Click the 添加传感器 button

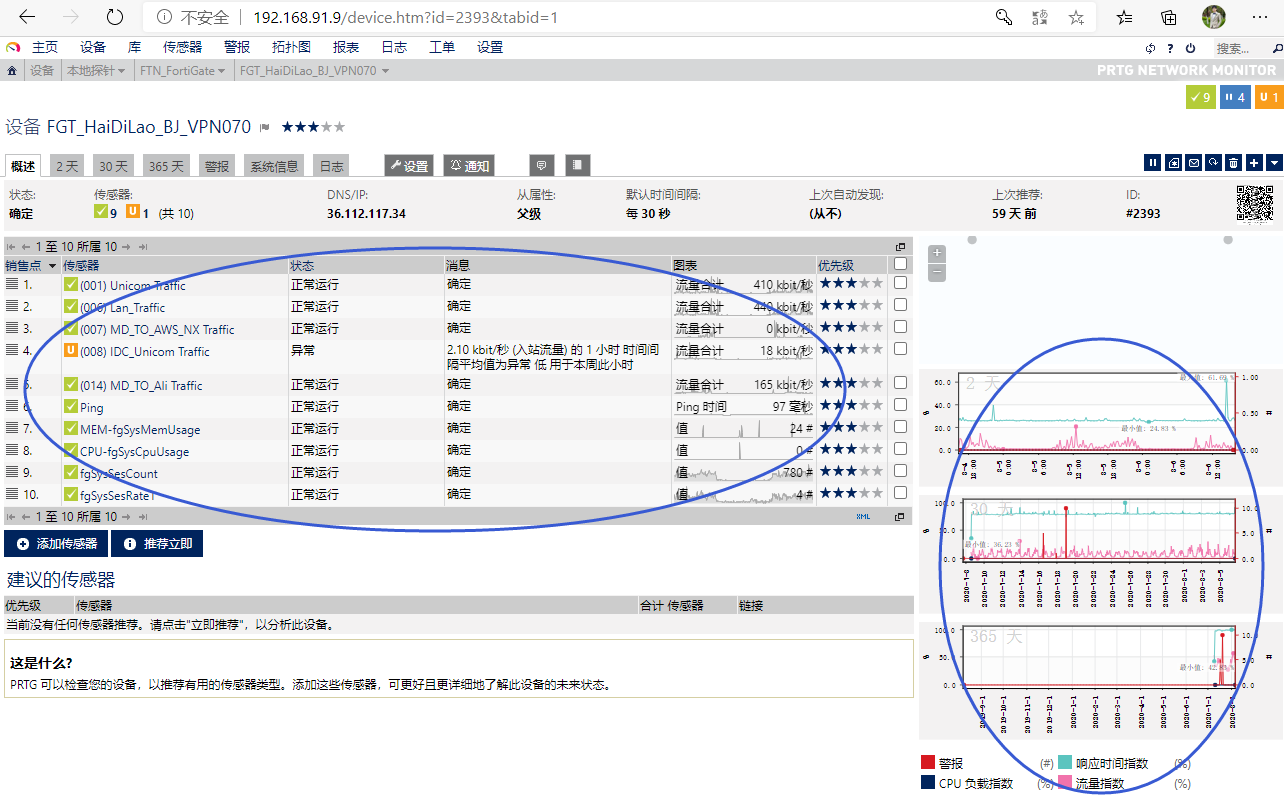56,544
